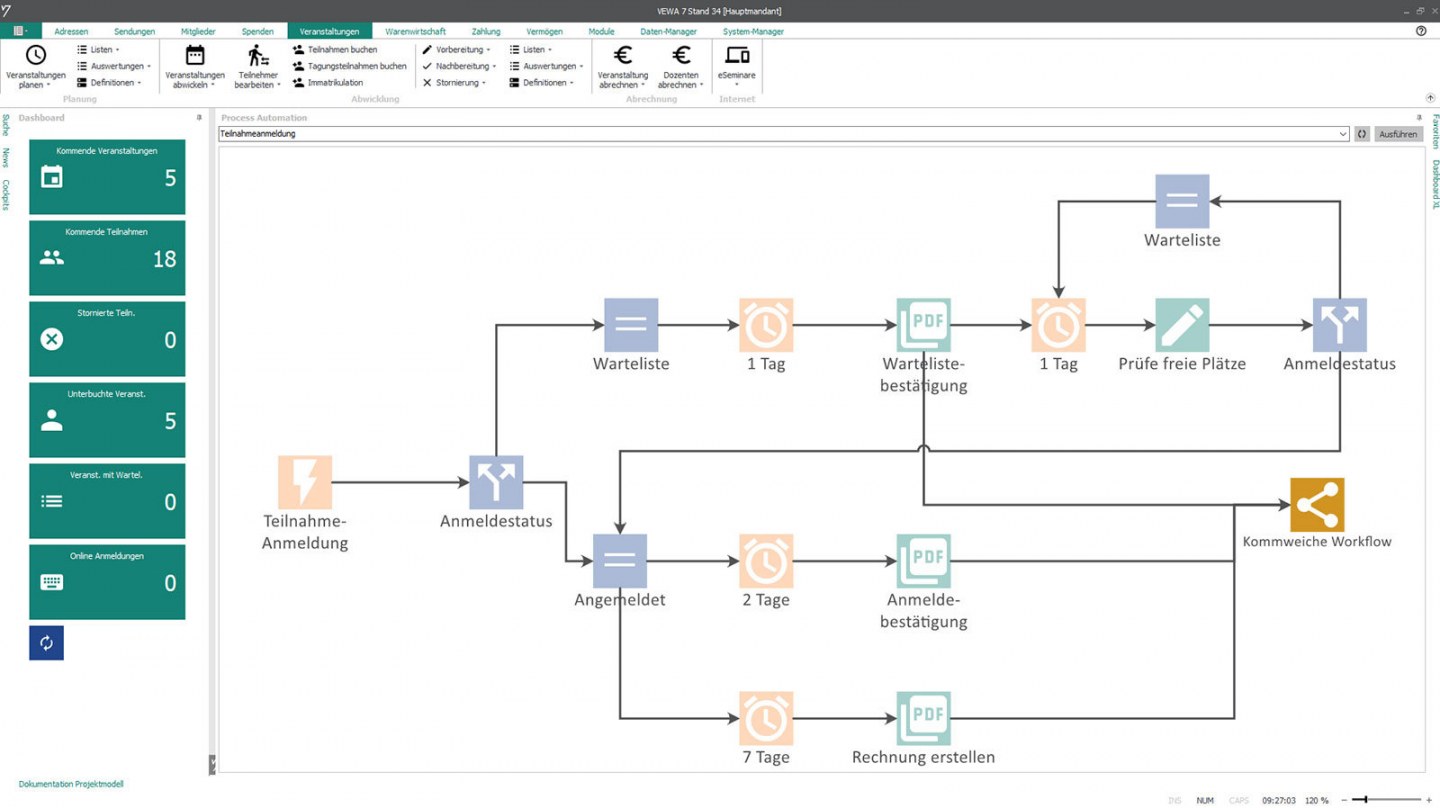The image size is (1440, 808).
Task: Open the System-Manager tab
Action: pyautogui.click(x=753, y=31)
